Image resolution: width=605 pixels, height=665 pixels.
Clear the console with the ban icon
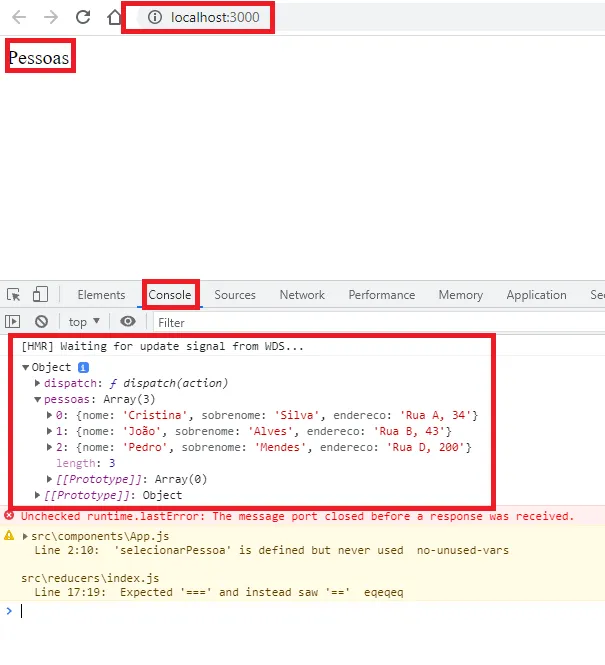42,321
